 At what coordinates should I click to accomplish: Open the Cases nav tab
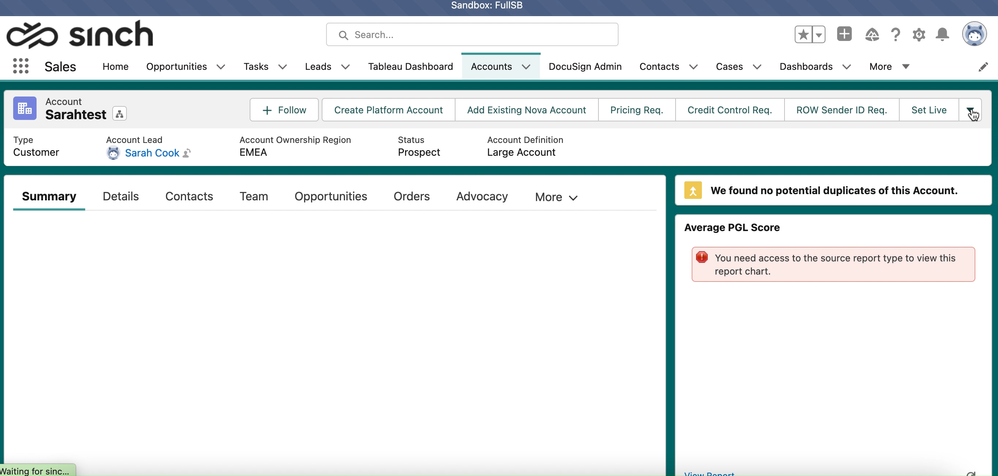pyautogui.click(x=729, y=66)
